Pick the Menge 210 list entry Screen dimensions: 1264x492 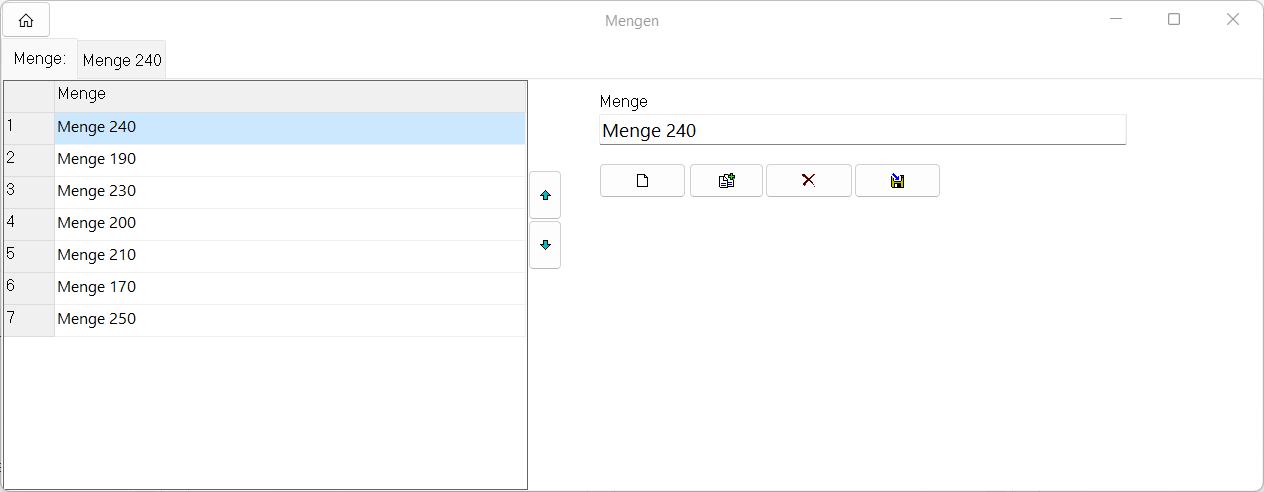[x=290, y=256]
